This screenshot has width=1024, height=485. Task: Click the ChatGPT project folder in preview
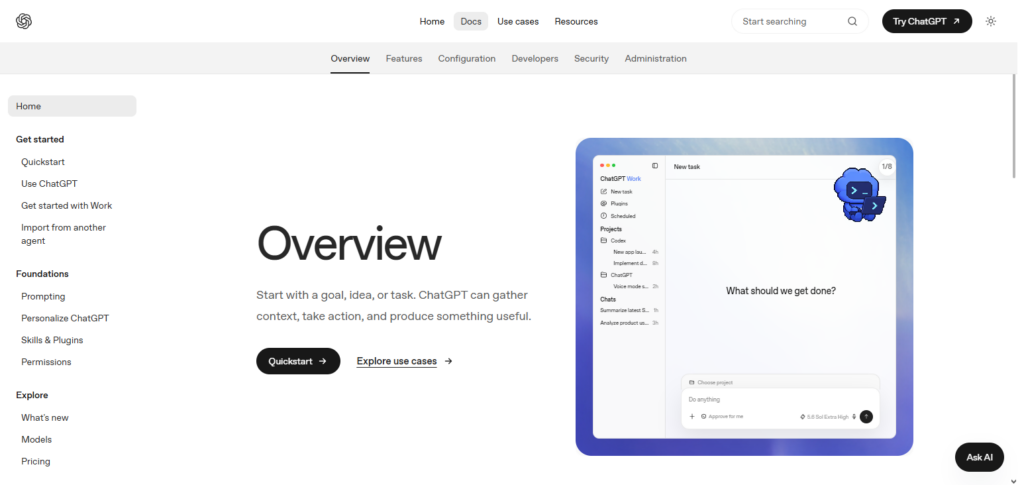616,275
